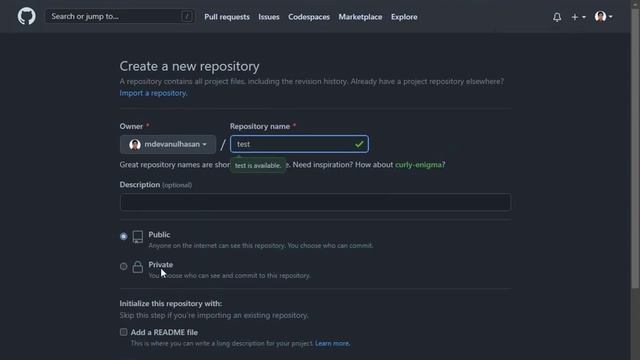Open the user avatar menu in header
This screenshot has width=640, height=360.
[x=603, y=17]
